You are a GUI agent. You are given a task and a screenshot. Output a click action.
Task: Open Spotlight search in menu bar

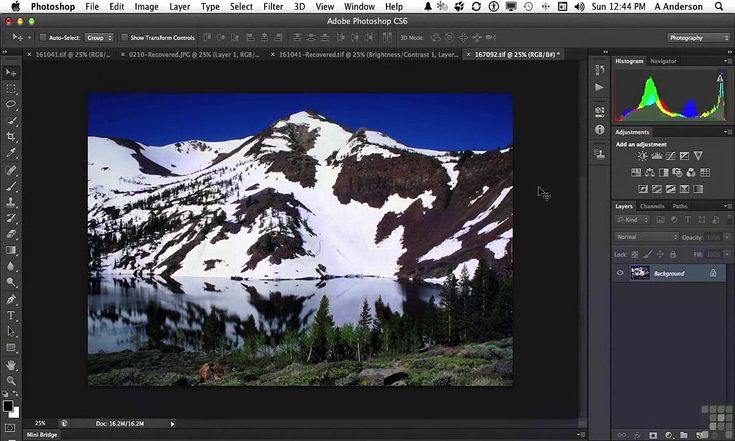coord(719,7)
